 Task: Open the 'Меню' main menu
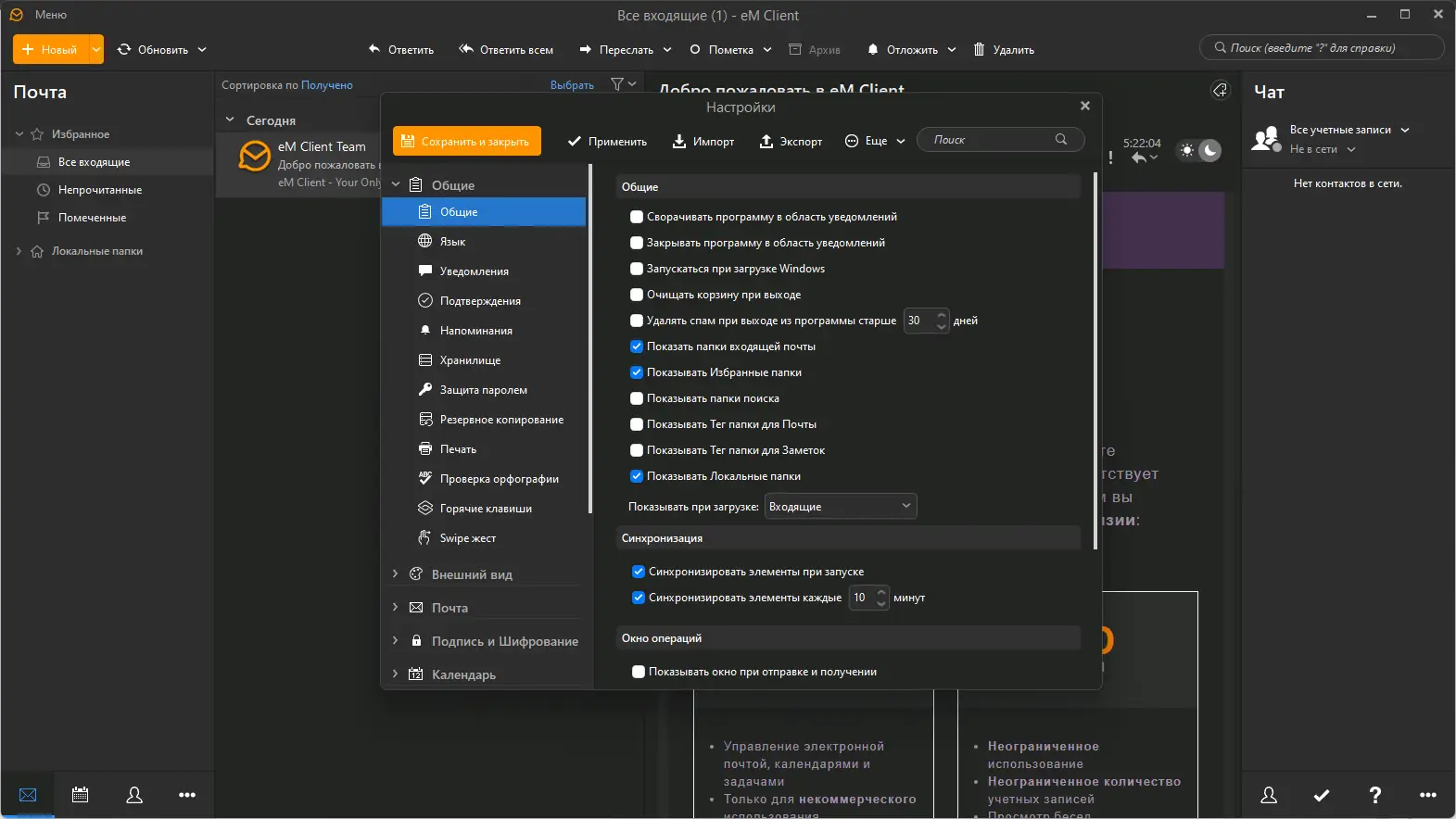(50, 15)
